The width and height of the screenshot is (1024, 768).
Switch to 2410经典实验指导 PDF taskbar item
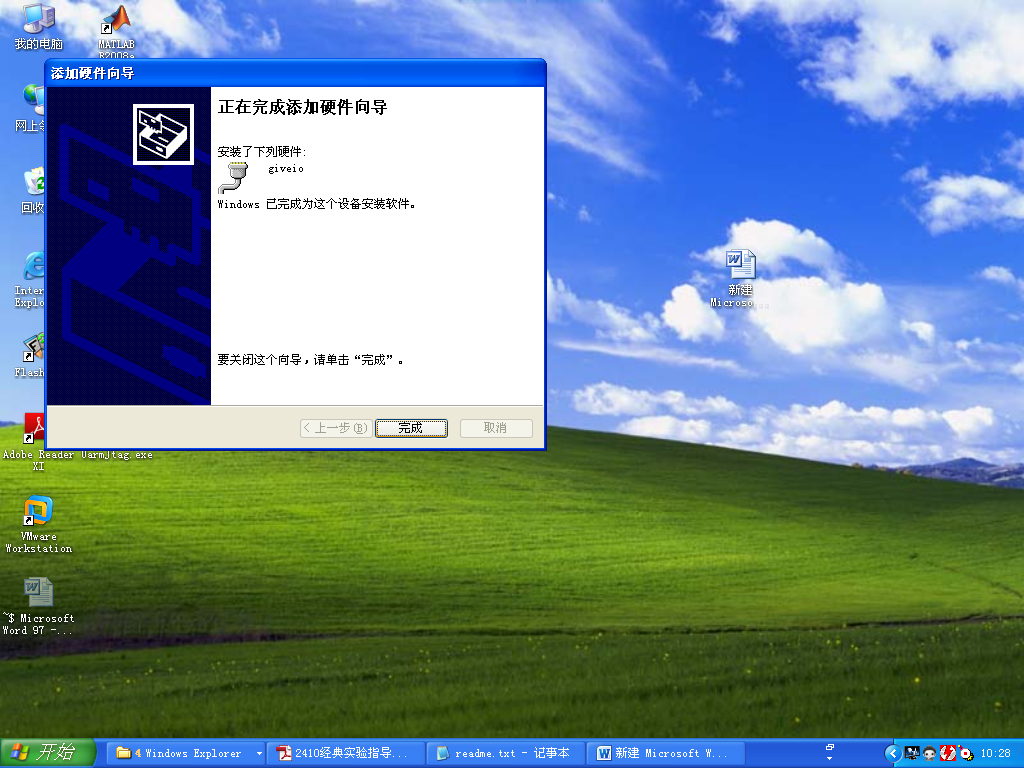(346, 753)
